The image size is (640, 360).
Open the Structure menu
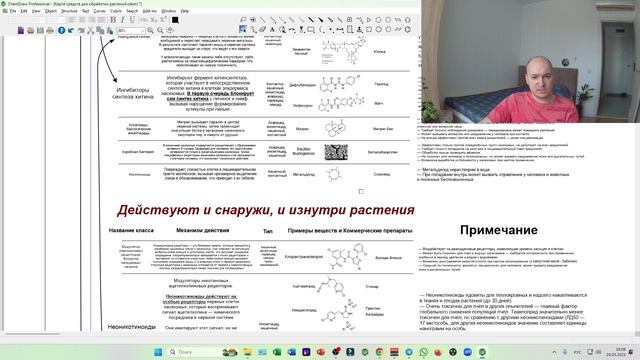(x=69, y=11)
